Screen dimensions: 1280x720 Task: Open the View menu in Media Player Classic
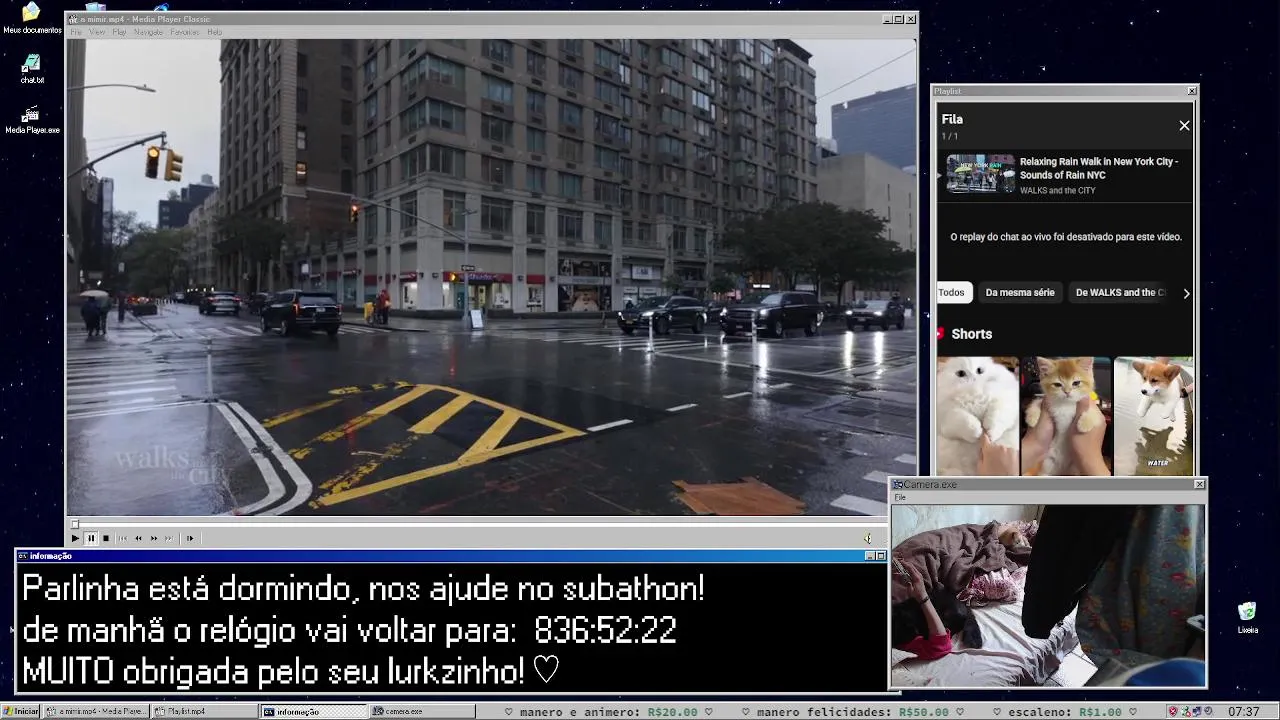[x=97, y=32]
